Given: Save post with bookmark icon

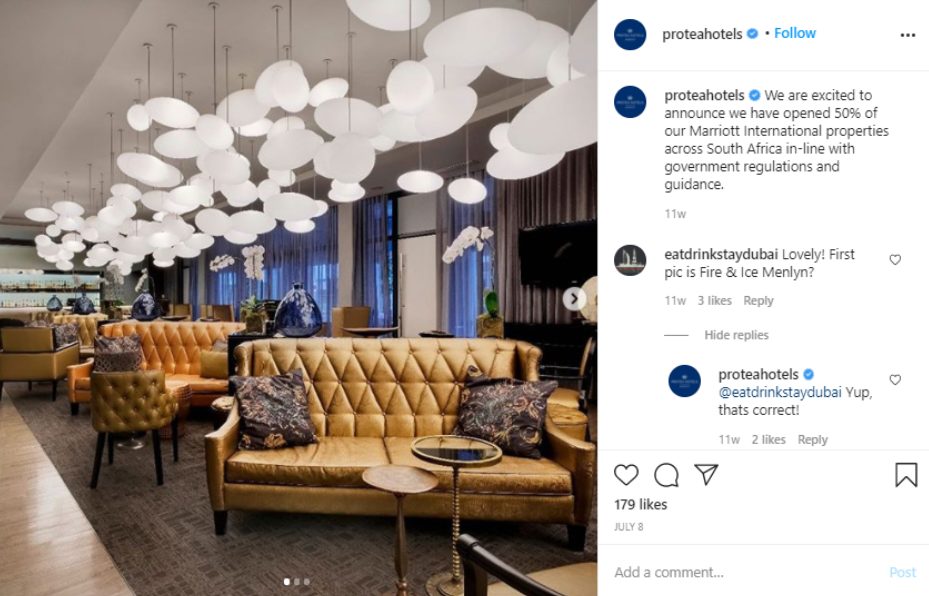Looking at the screenshot, I should [906, 475].
